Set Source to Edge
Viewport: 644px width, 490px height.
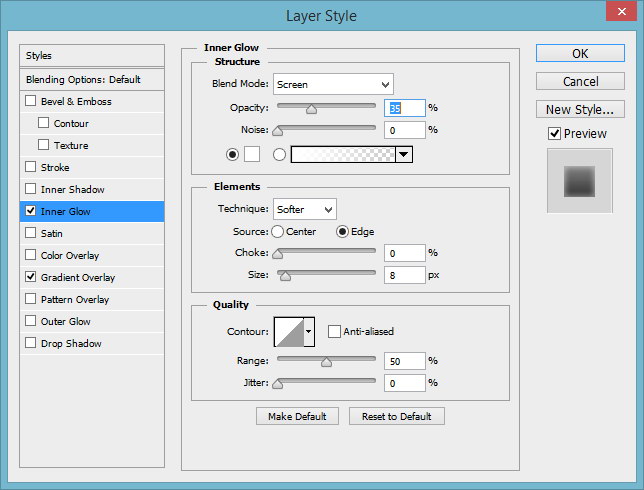pos(342,232)
